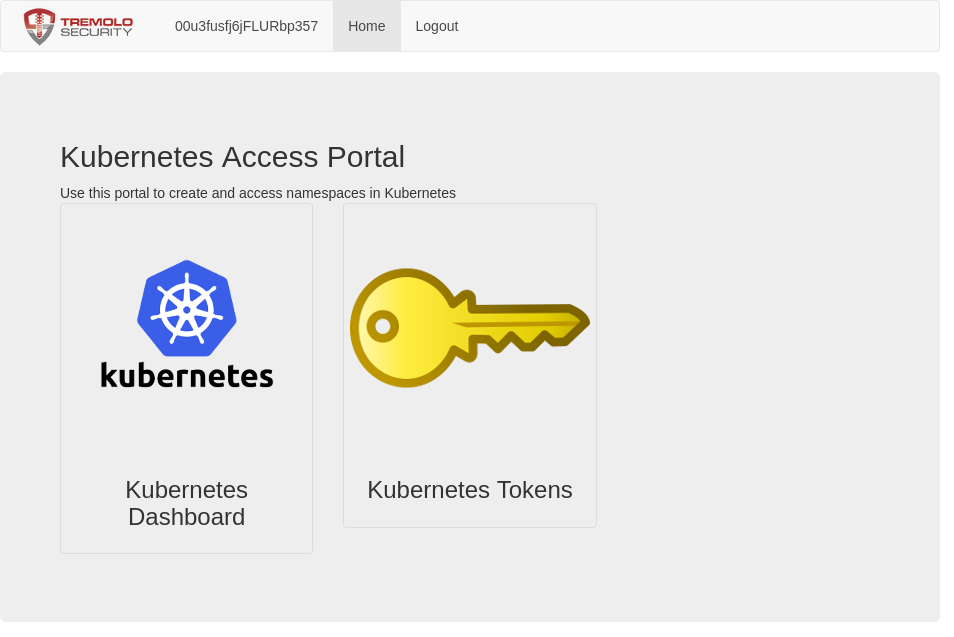Click the Tremolo Security shield logo
954x637 pixels.
pyautogui.click(x=39, y=27)
